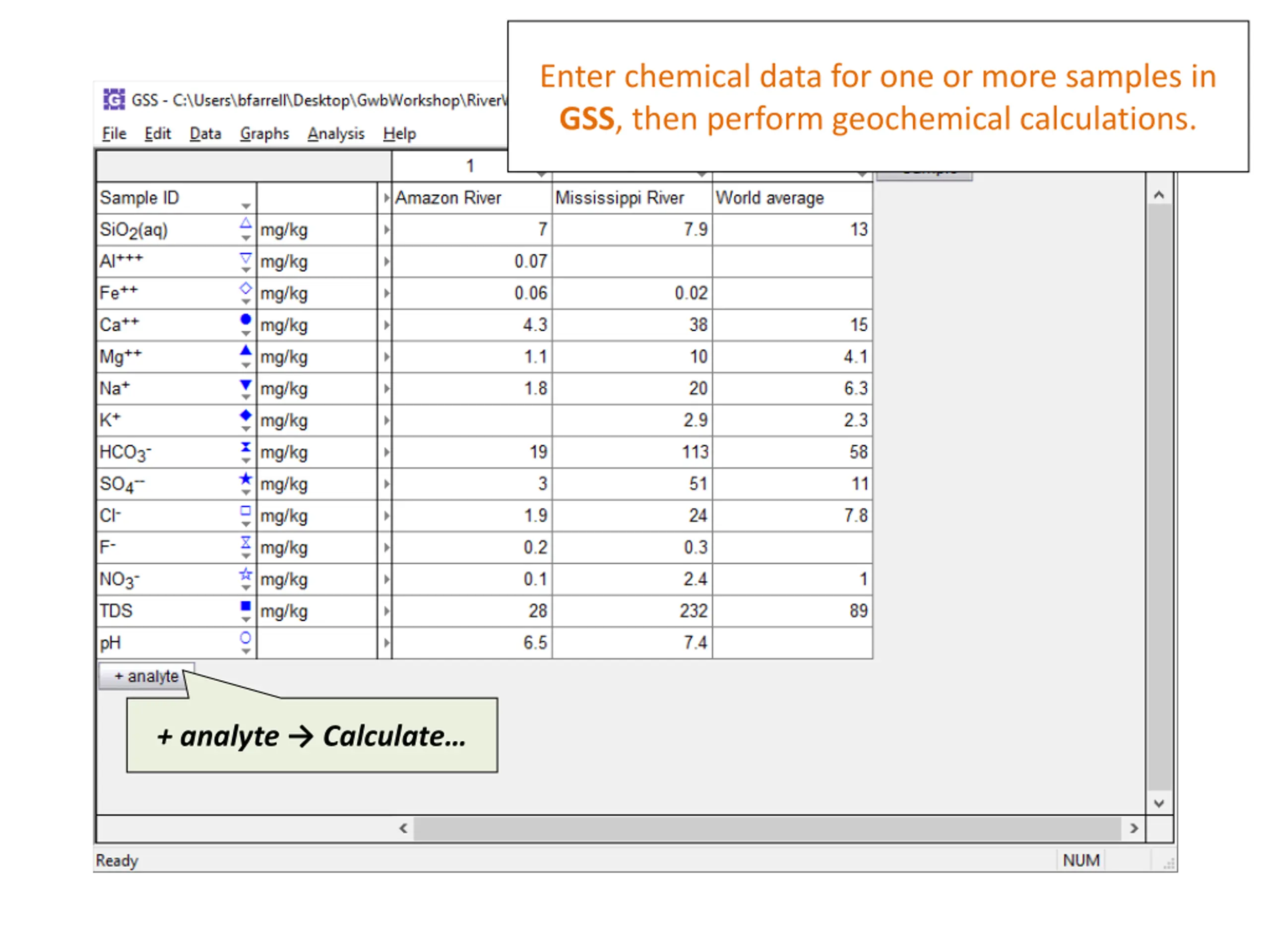
Task: Click the Ca++ filled circle marker symbol
Action: (x=245, y=319)
